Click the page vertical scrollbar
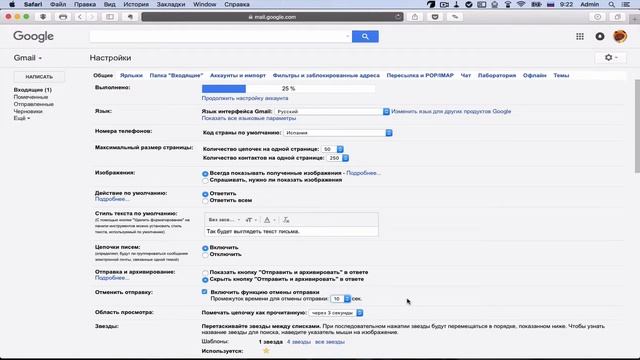This screenshot has width=640, height=360. pos(637,127)
